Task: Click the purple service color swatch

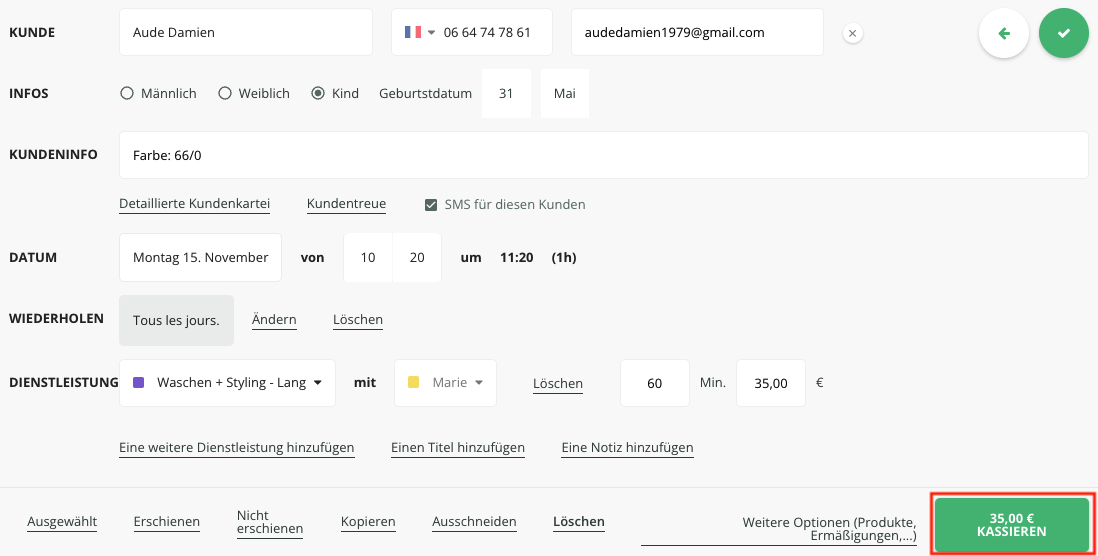Action: click(139, 383)
